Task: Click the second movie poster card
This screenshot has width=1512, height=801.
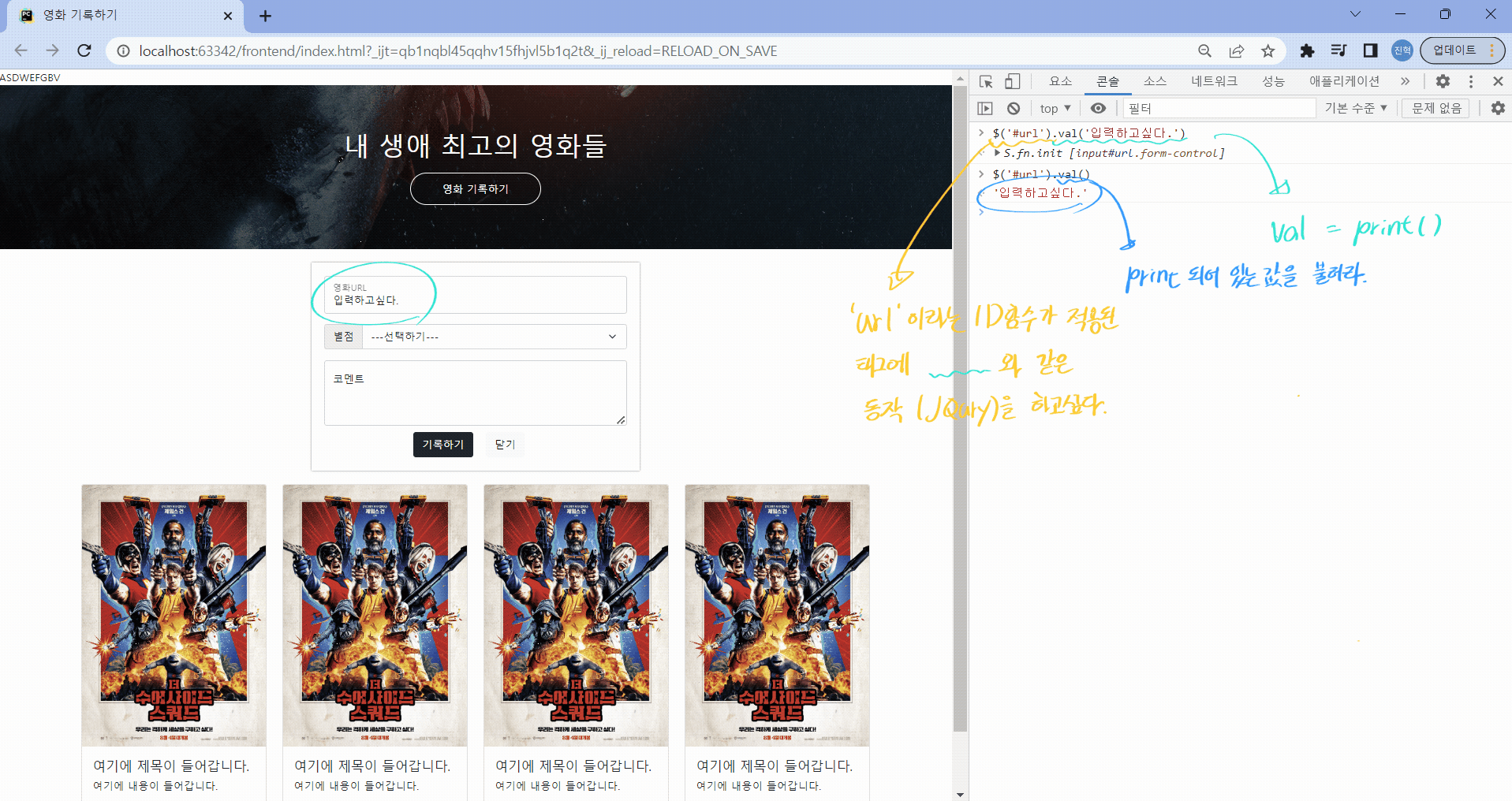Action: tap(375, 615)
